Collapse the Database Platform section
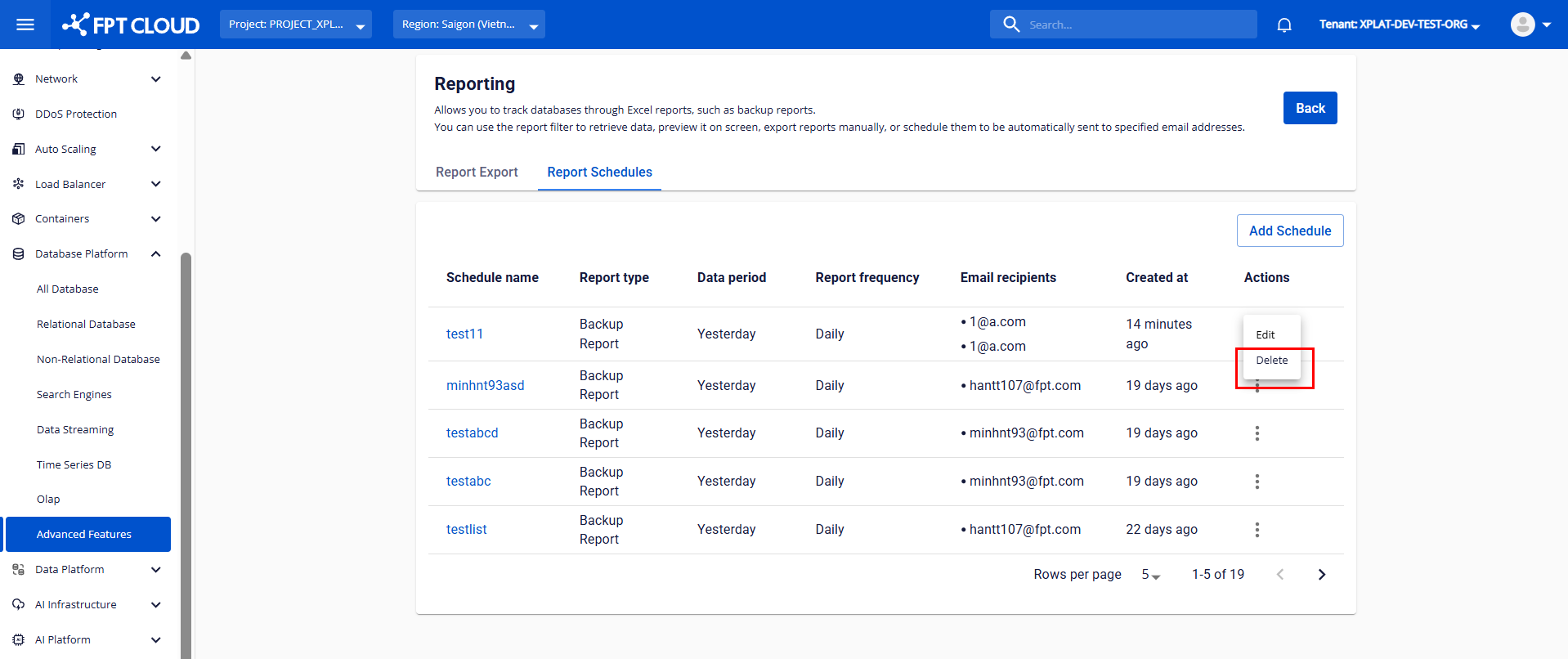 pyautogui.click(x=156, y=254)
